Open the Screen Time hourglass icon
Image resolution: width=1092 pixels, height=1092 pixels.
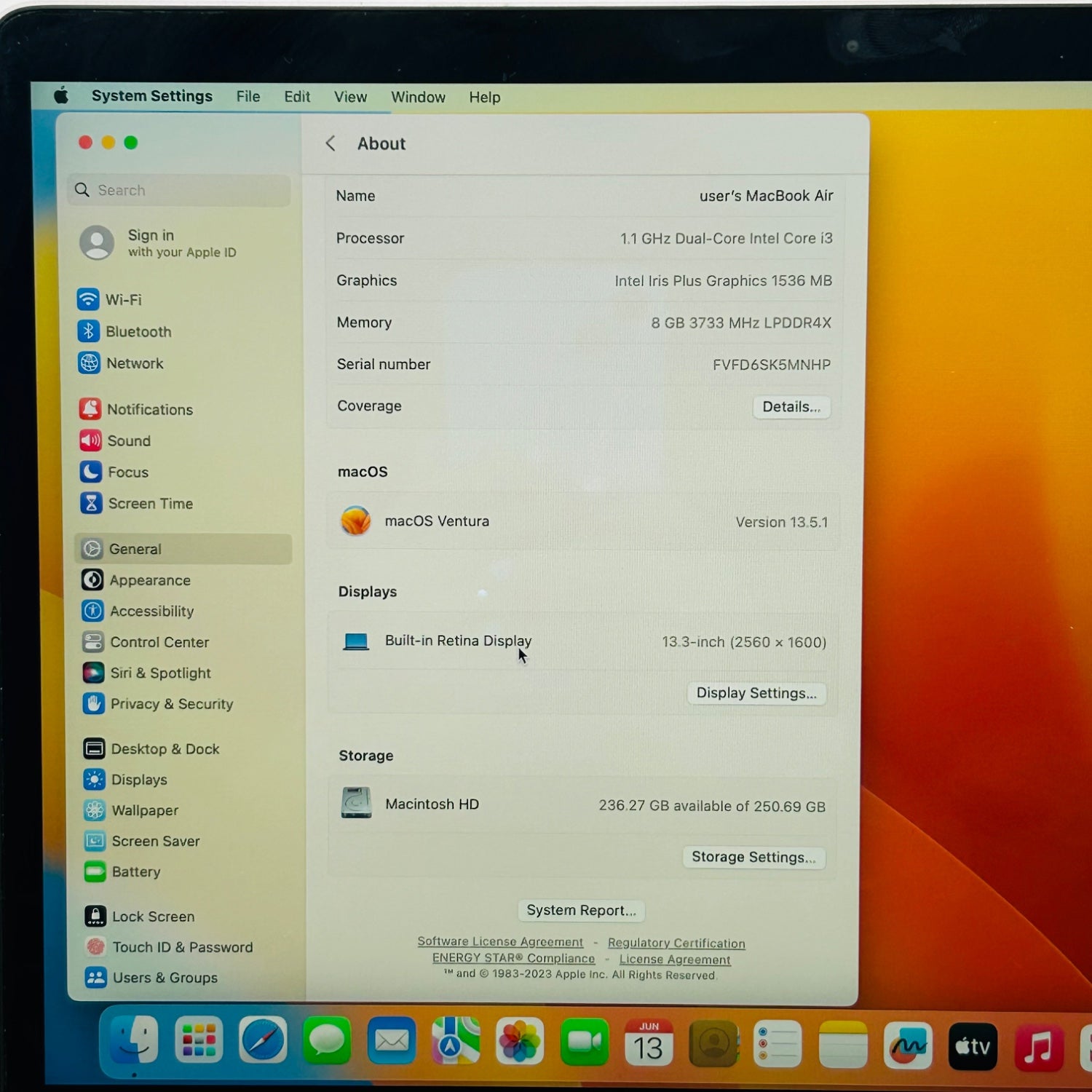pyautogui.click(x=92, y=503)
